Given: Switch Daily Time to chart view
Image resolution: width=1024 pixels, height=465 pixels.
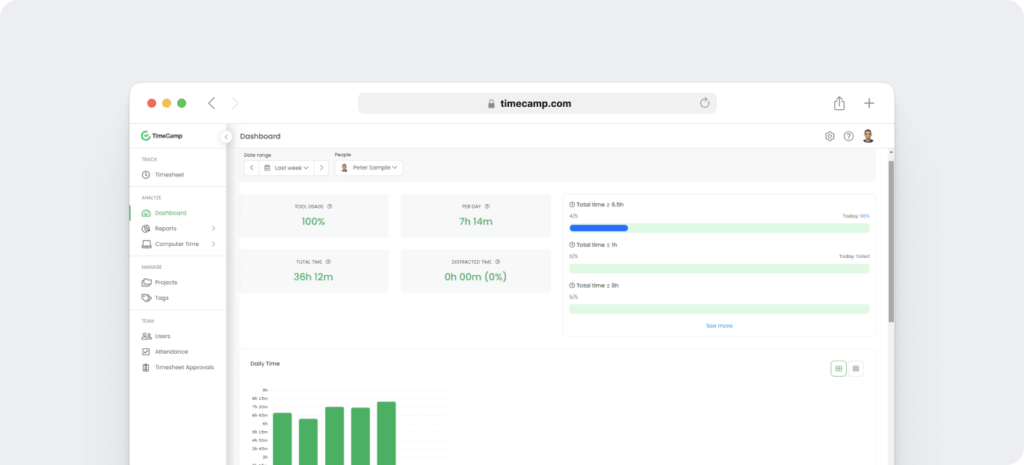Looking at the screenshot, I should pos(839,369).
